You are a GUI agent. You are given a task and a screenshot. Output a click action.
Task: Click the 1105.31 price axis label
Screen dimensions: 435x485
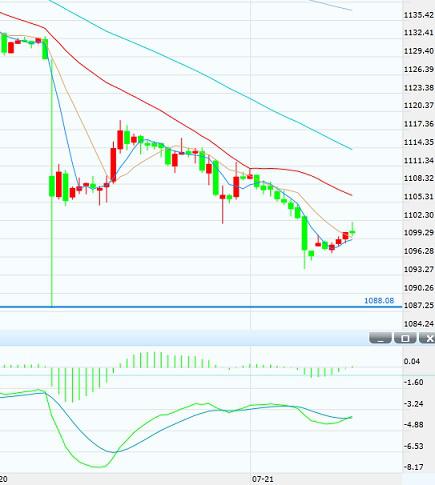tap(419, 197)
